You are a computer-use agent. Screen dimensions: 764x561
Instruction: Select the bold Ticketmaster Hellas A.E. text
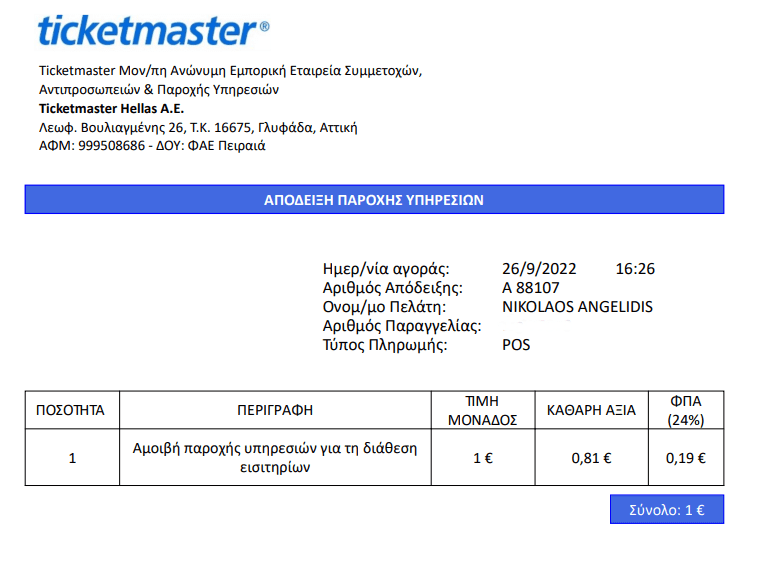111,108
